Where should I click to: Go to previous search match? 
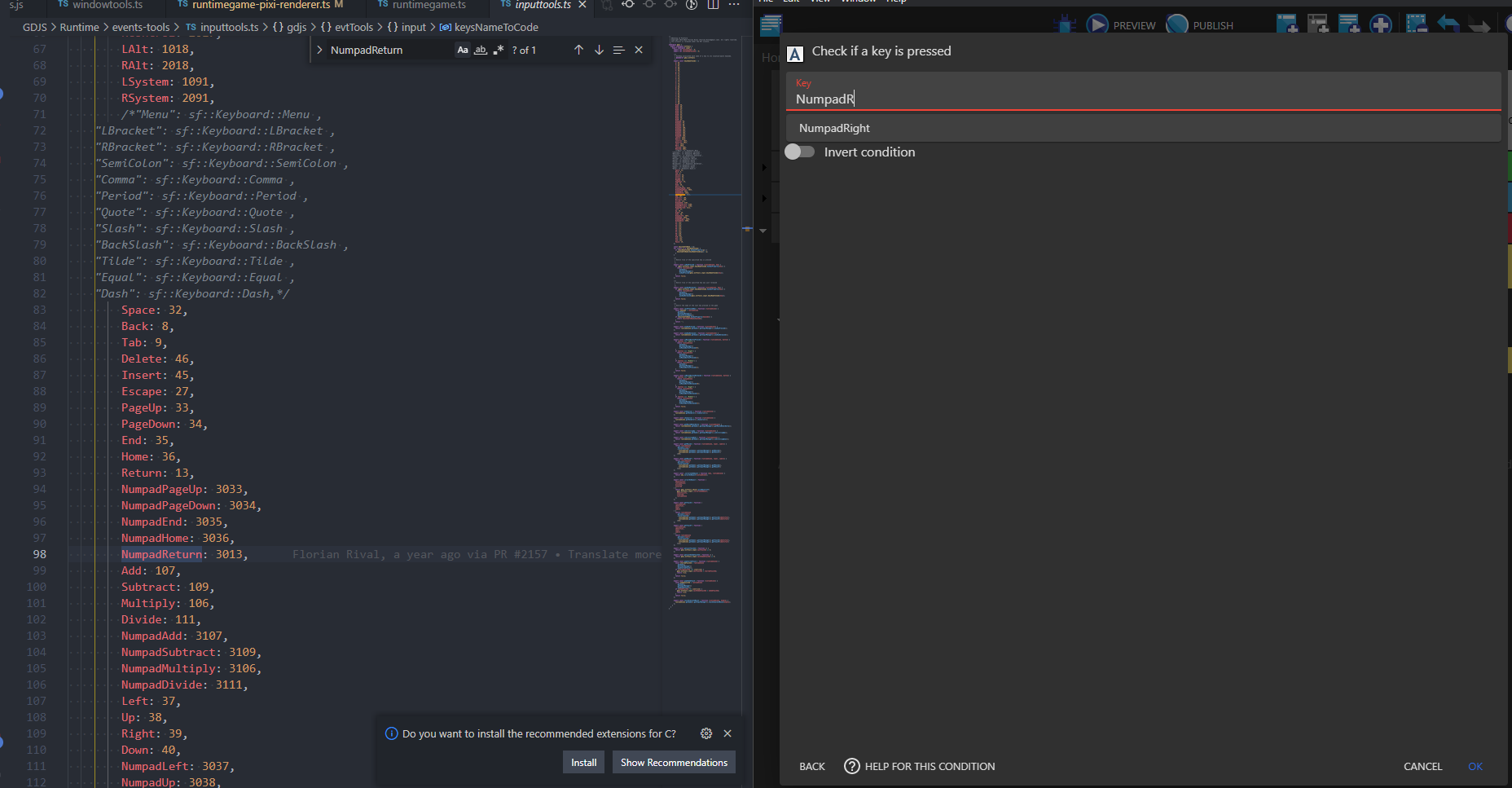pyautogui.click(x=579, y=50)
